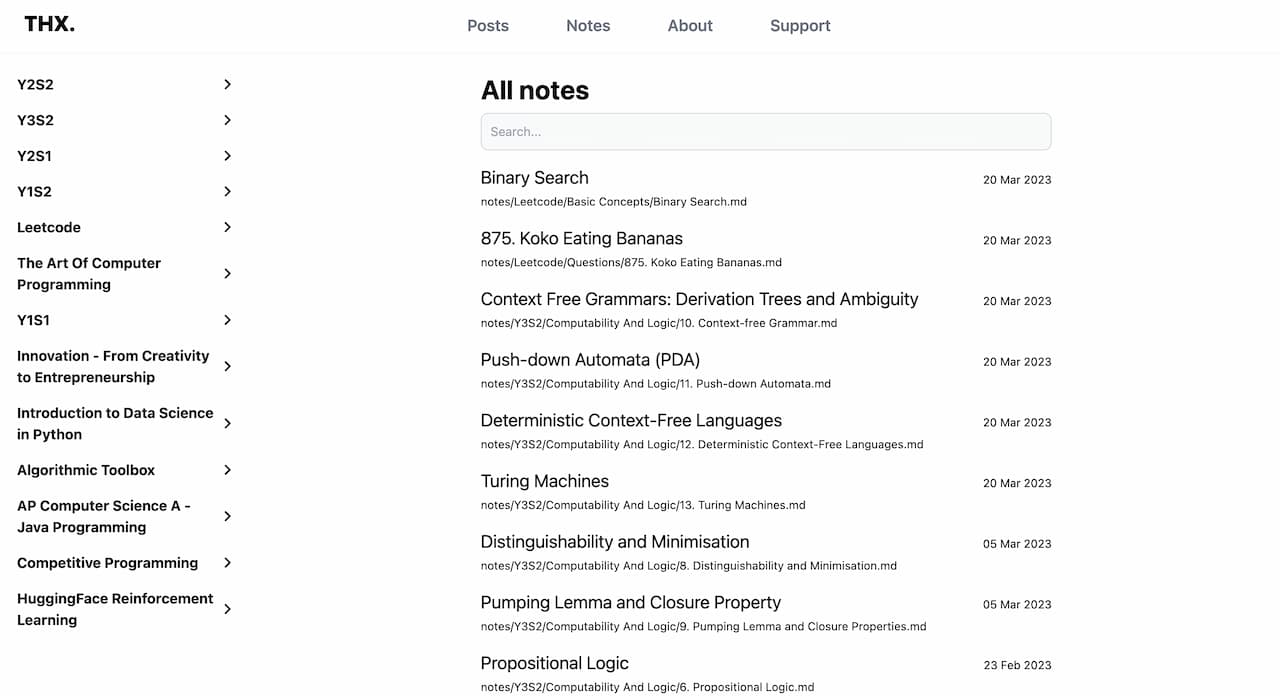
Task: Expand HuggingFace Reinforcement Learning chevron
Action: [227, 609]
